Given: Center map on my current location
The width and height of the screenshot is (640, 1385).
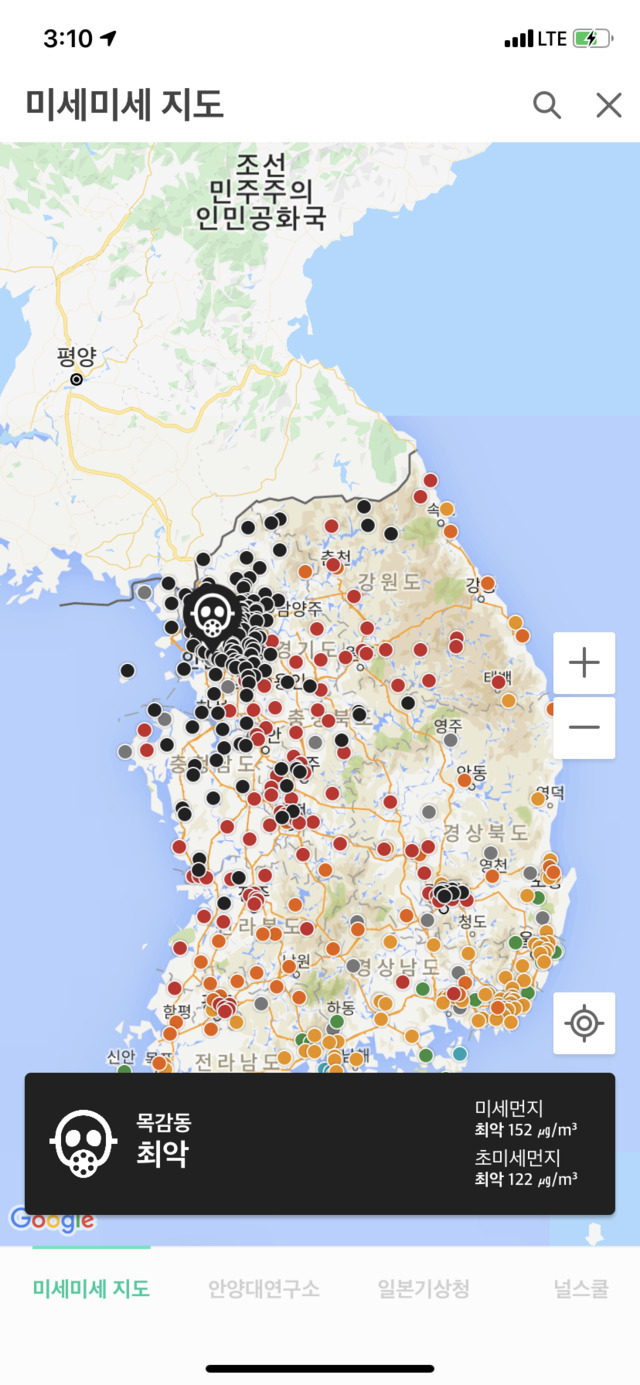Looking at the screenshot, I should [584, 1023].
